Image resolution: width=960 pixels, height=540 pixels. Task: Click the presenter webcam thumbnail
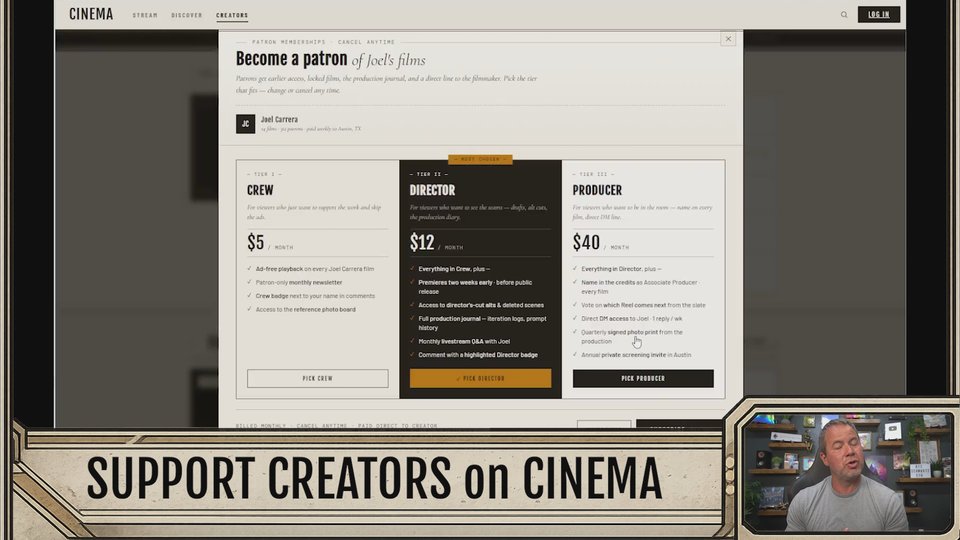pyautogui.click(x=847, y=472)
